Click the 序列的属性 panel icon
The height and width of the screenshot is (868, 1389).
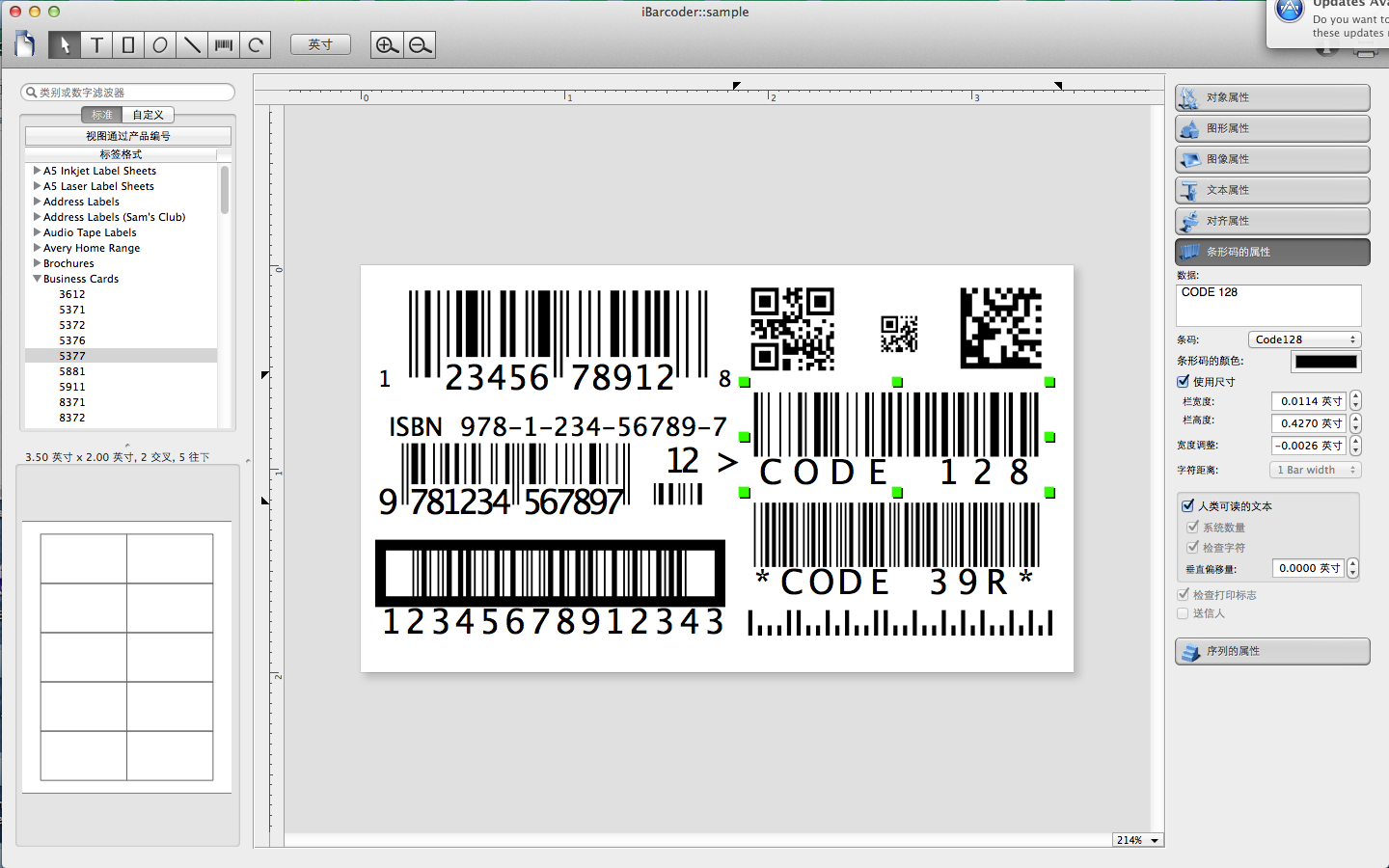click(1189, 651)
